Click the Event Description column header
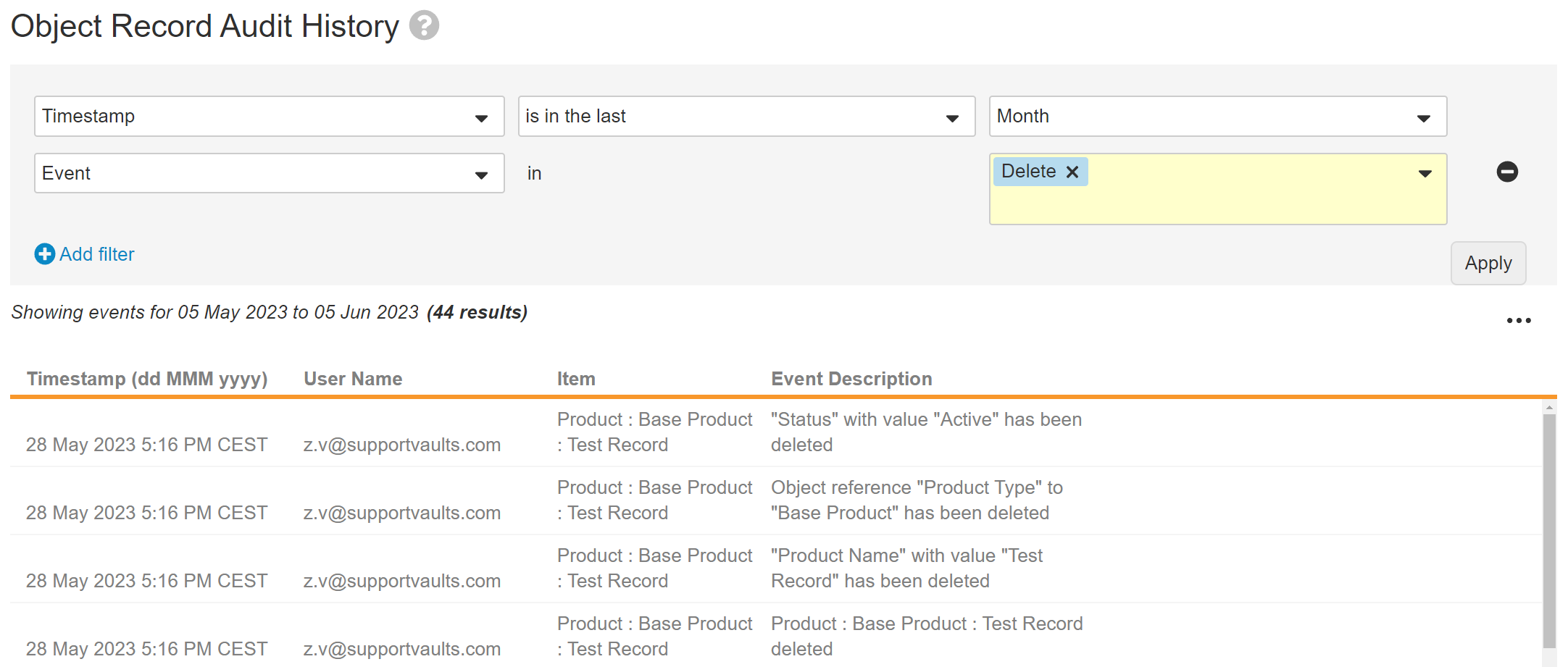This screenshot has width=1568, height=667. pos(851,378)
